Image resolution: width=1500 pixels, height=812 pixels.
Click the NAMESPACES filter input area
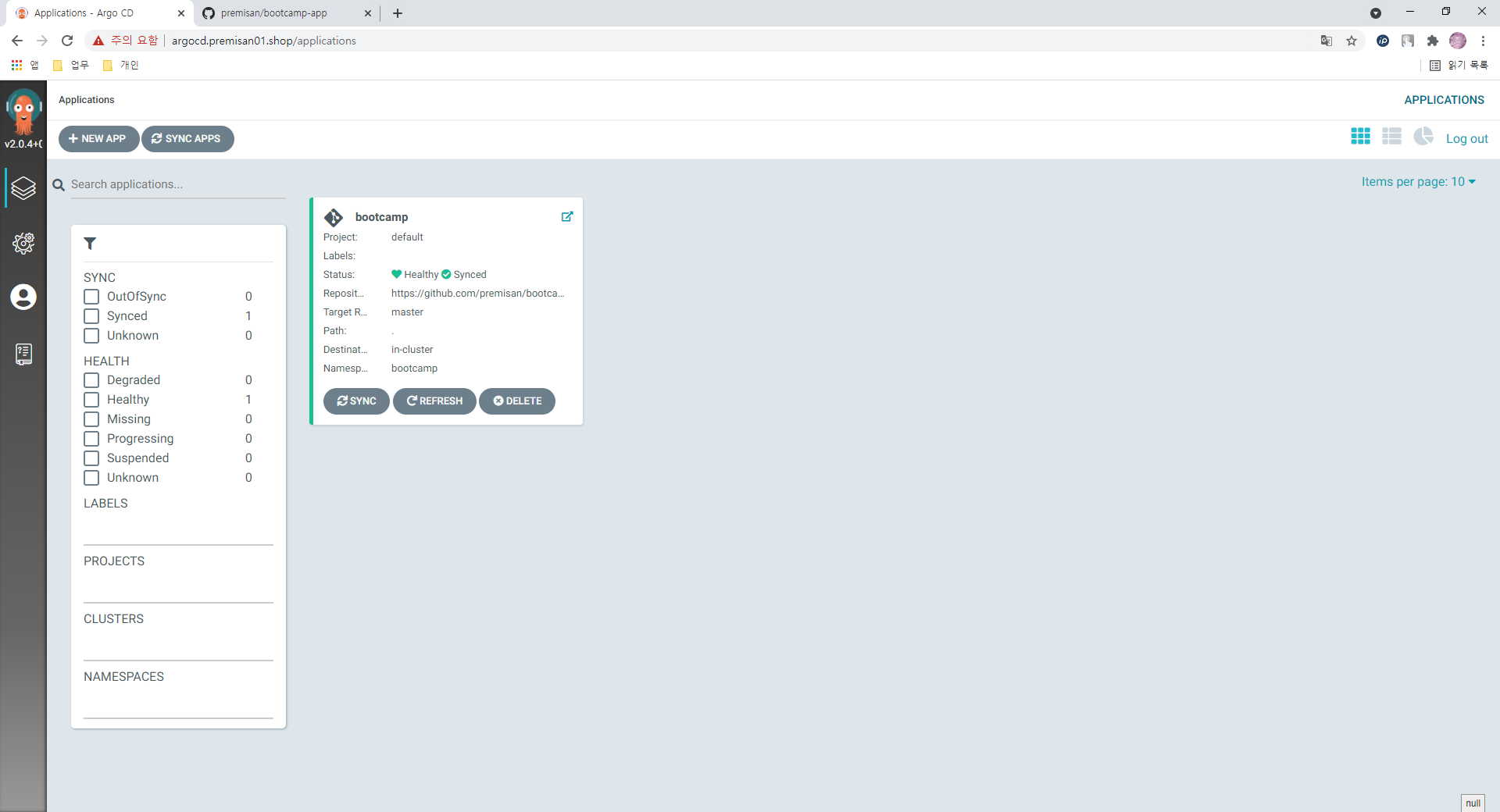tap(178, 703)
